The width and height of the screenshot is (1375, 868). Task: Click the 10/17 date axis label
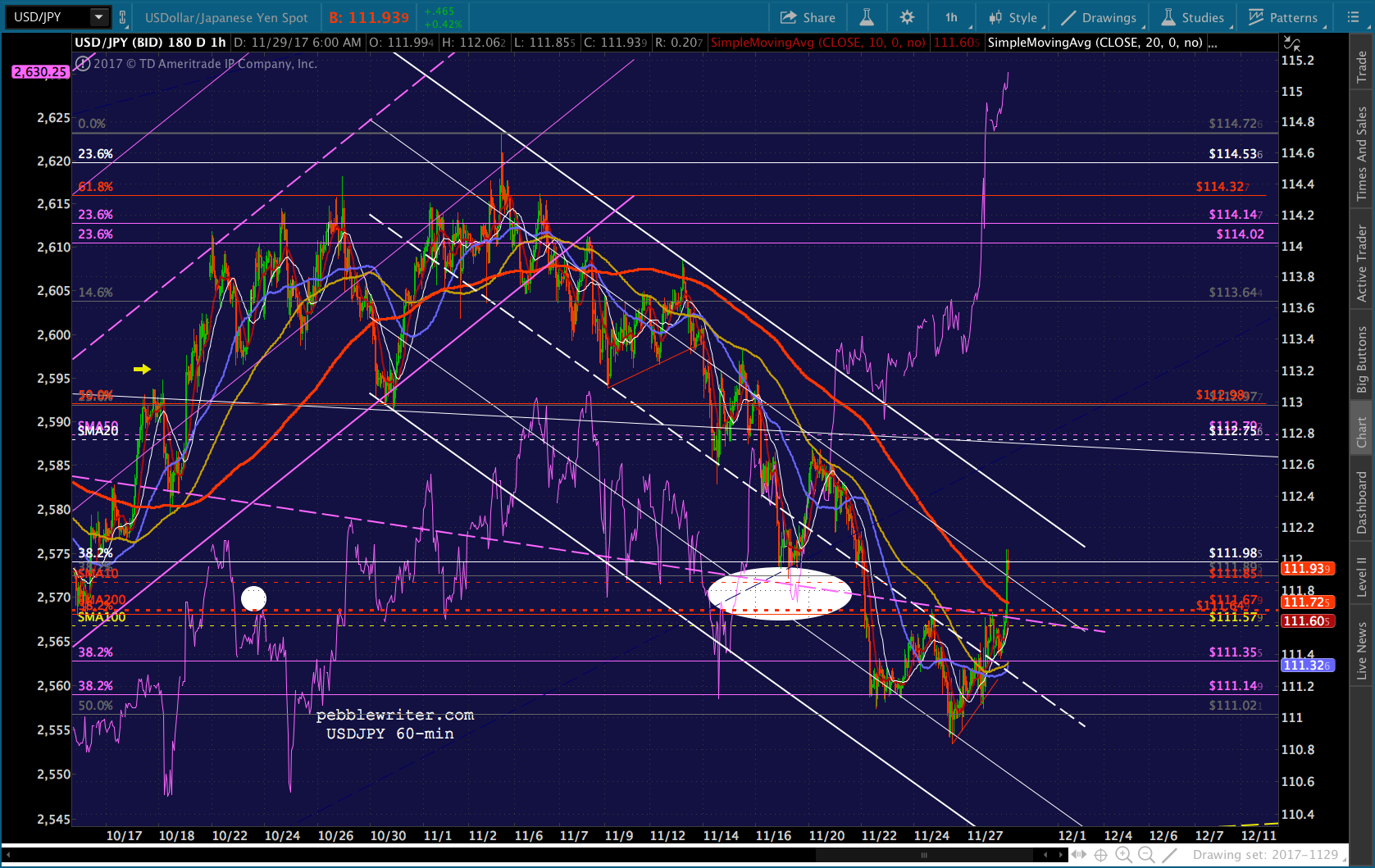point(124,836)
